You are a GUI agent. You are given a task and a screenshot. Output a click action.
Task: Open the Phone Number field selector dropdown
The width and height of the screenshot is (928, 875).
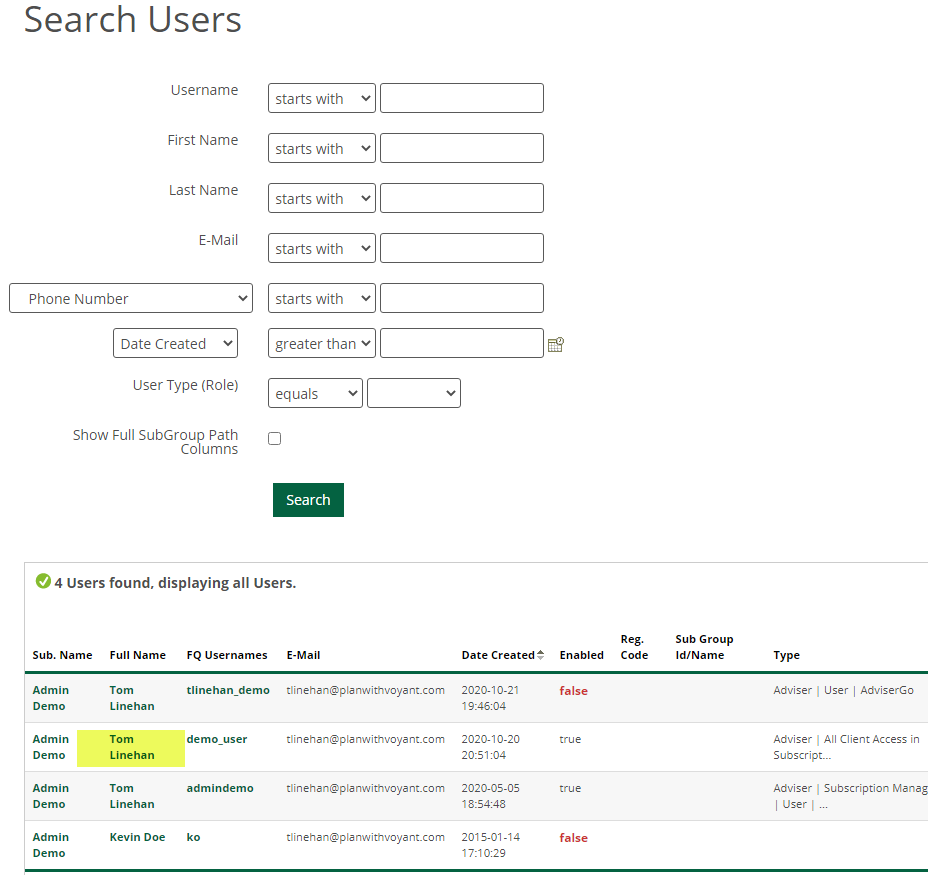point(131,298)
